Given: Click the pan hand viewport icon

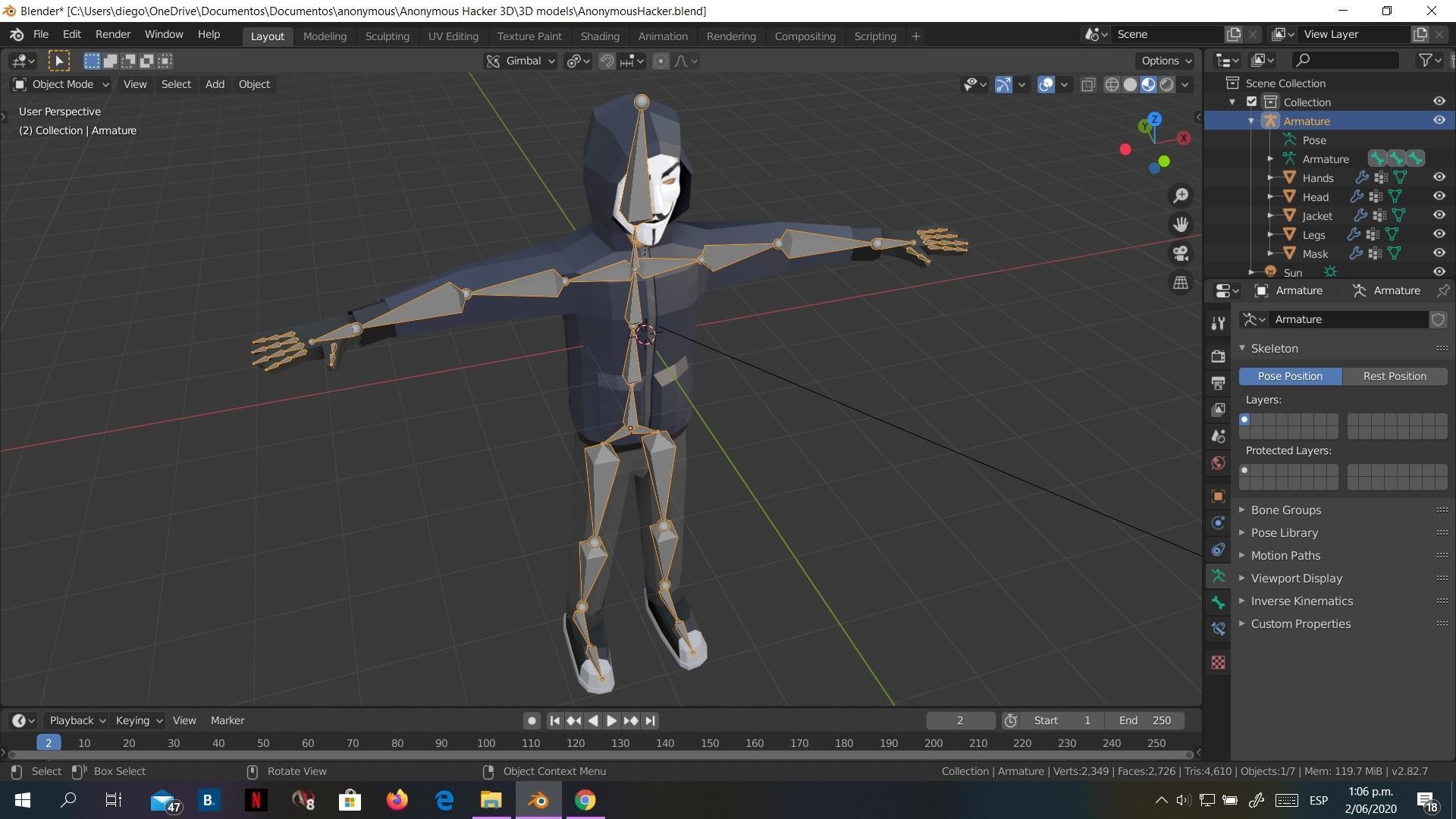Looking at the screenshot, I should pyautogui.click(x=1181, y=224).
